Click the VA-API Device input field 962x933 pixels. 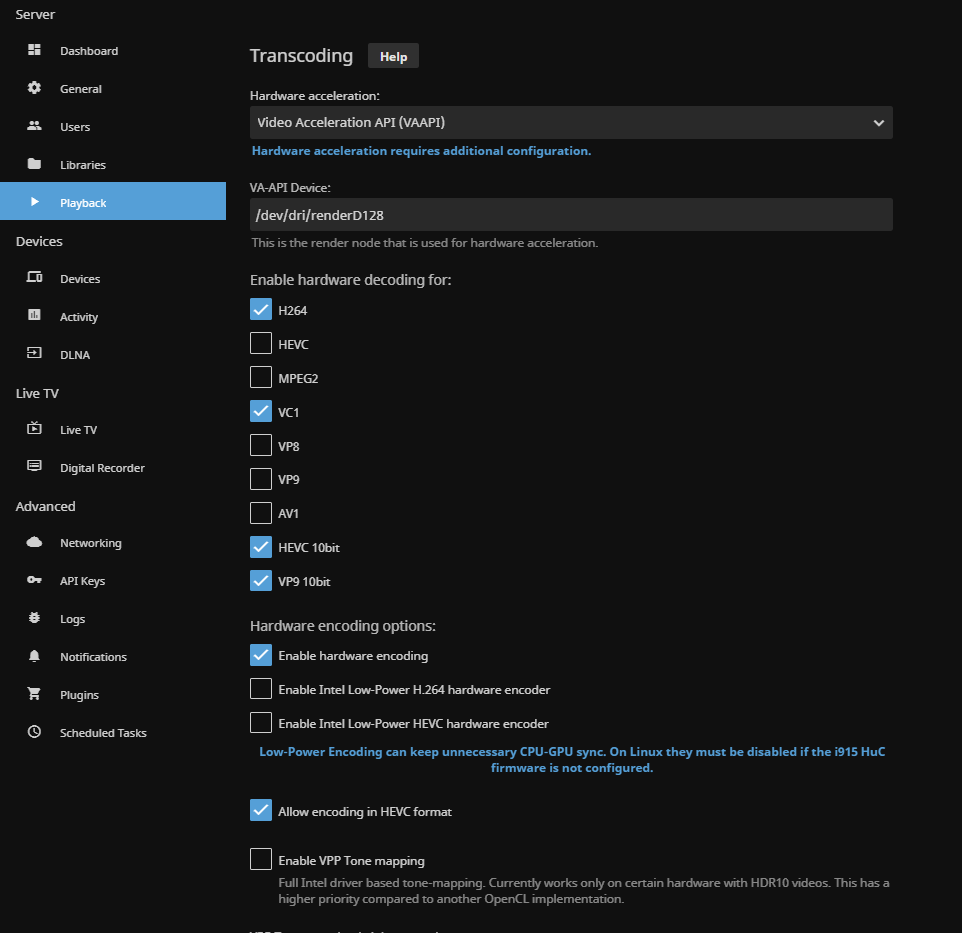click(570, 214)
